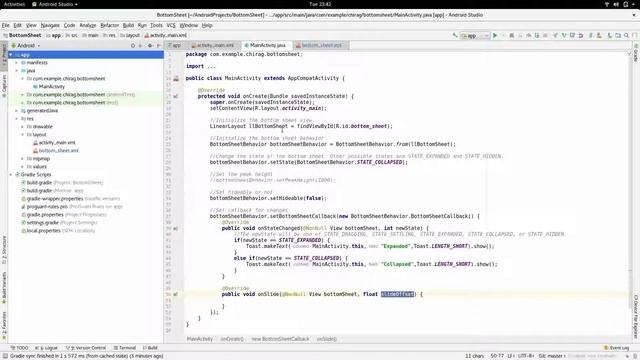The width and height of the screenshot is (640, 360).
Task: Toggle tool window bars icon in status bar corner
Action: point(4,356)
